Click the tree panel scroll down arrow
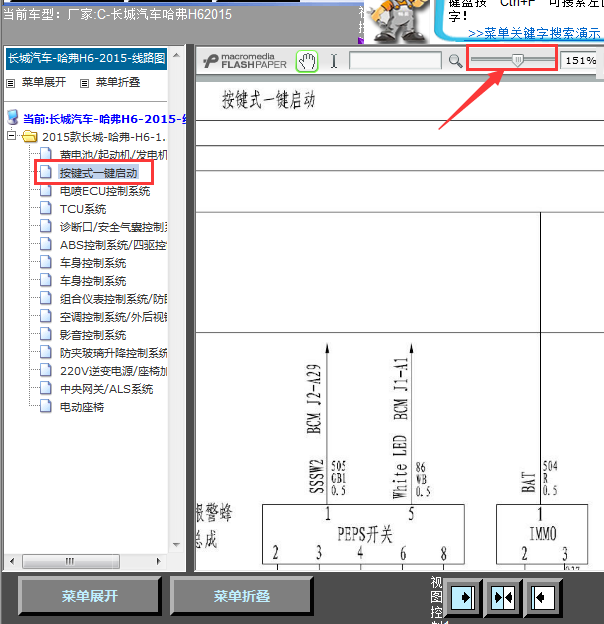This screenshot has width=604, height=624. [x=177, y=544]
